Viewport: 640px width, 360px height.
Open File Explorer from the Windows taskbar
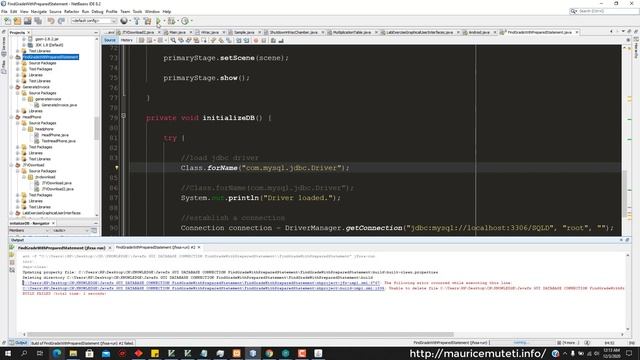pyautogui.click(x=73, y=353)
